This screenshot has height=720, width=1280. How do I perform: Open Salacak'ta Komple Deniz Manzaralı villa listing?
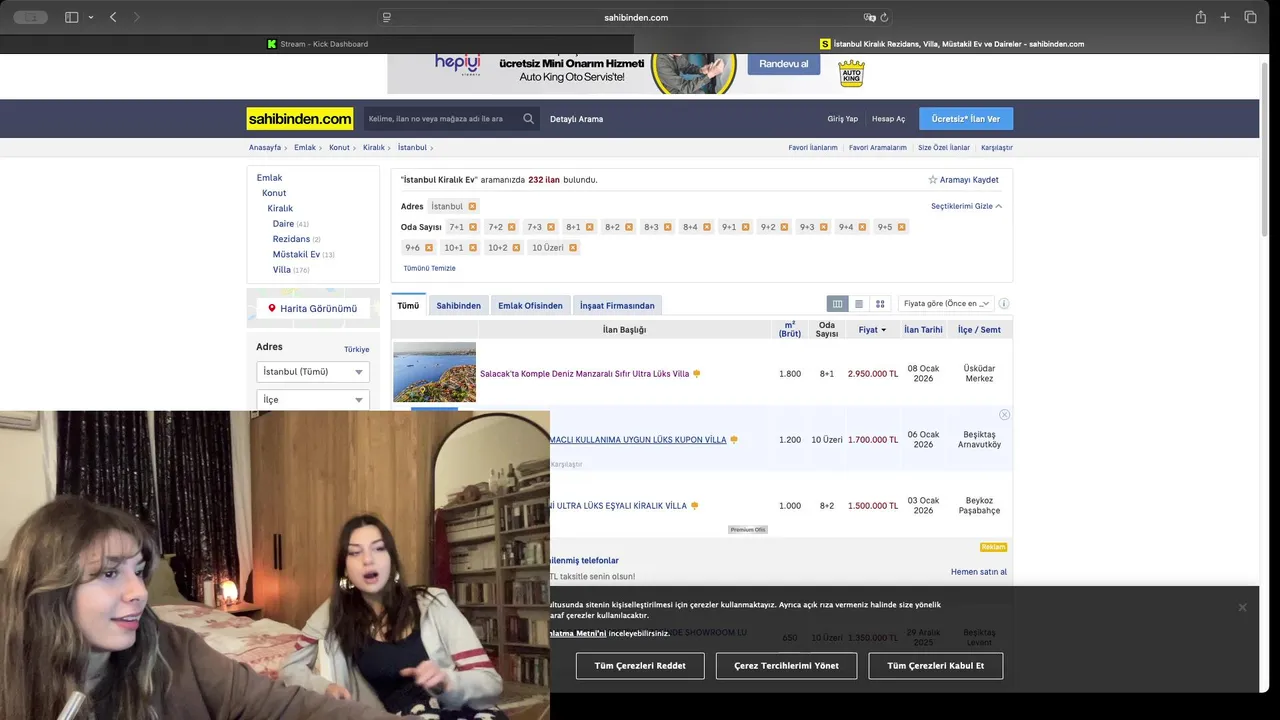click(584, 374)
